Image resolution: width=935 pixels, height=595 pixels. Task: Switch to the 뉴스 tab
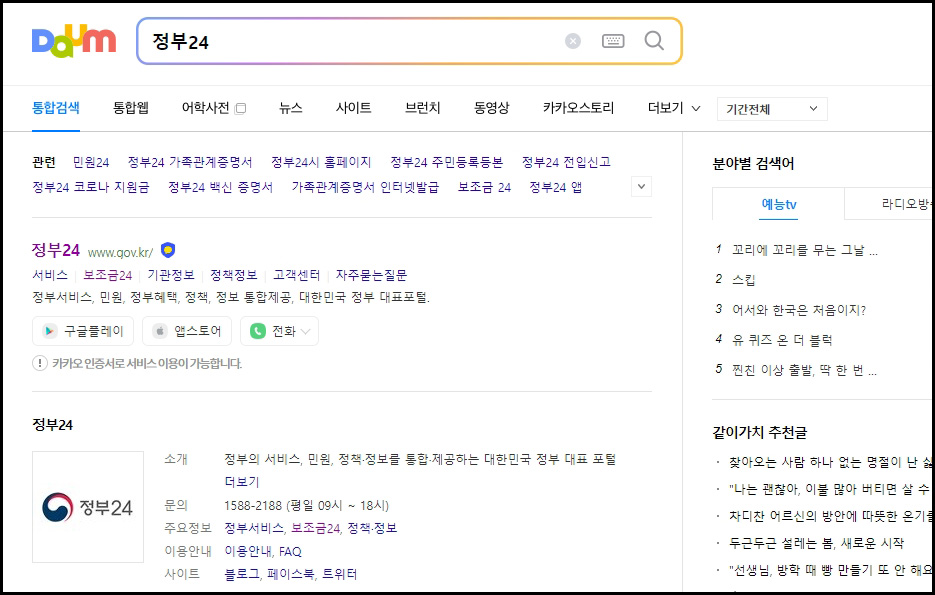pyautogui.click(x=290, y=108)
